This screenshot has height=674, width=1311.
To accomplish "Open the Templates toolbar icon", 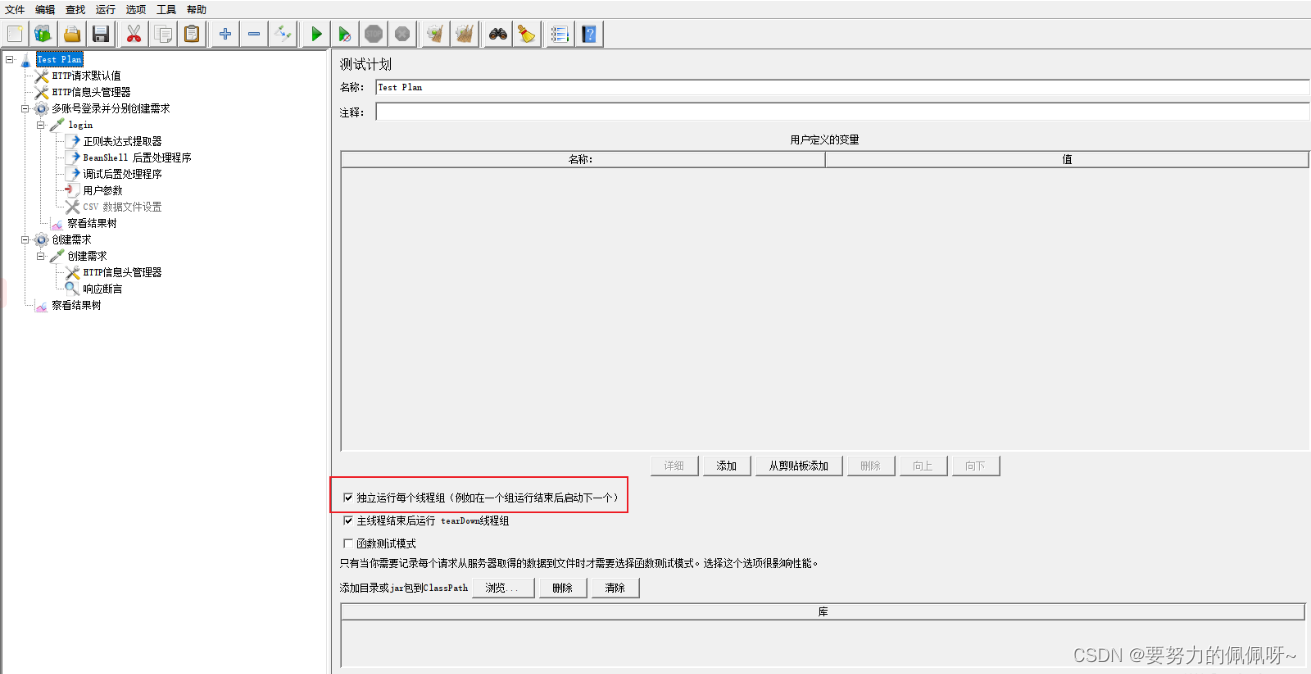I will coord(43,34).
